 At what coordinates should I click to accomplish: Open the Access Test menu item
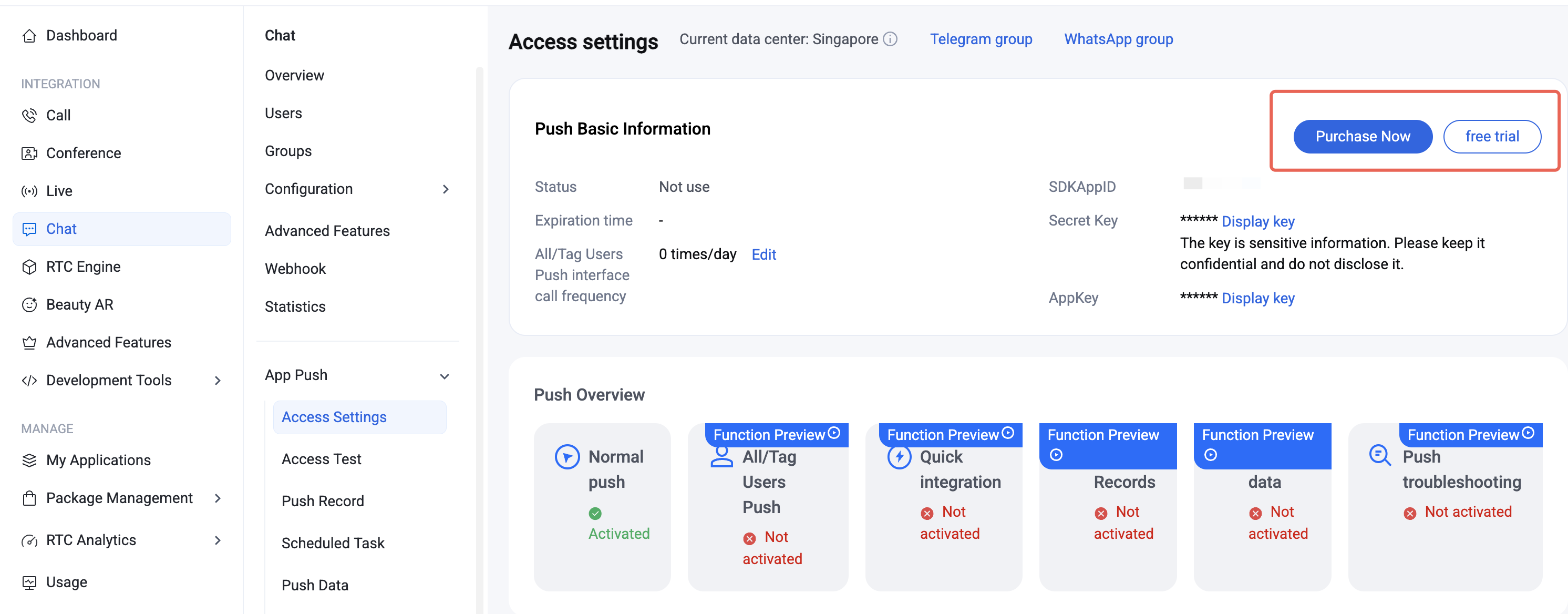pyautogui.click(x=322, y=459)
